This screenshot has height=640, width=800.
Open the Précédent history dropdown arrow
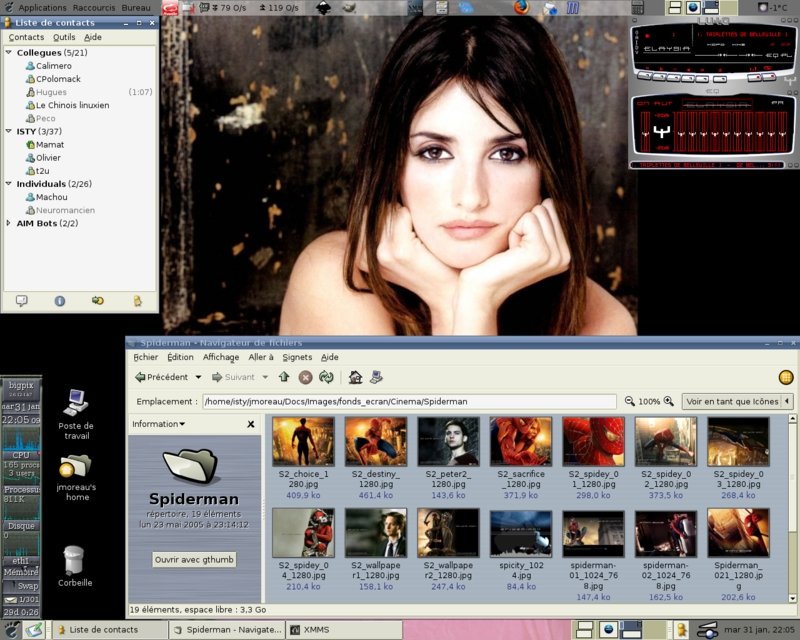pyautogui.click(x=198, y=377)
